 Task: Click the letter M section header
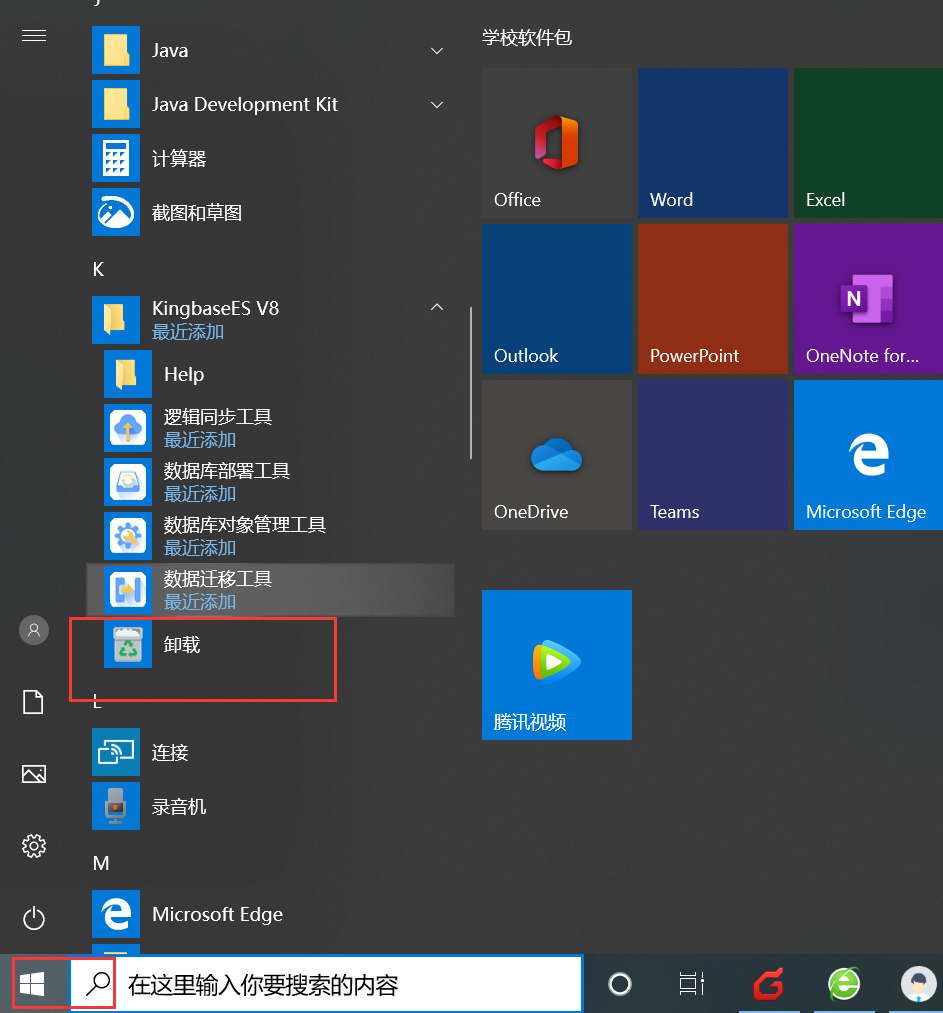[101, 863]
